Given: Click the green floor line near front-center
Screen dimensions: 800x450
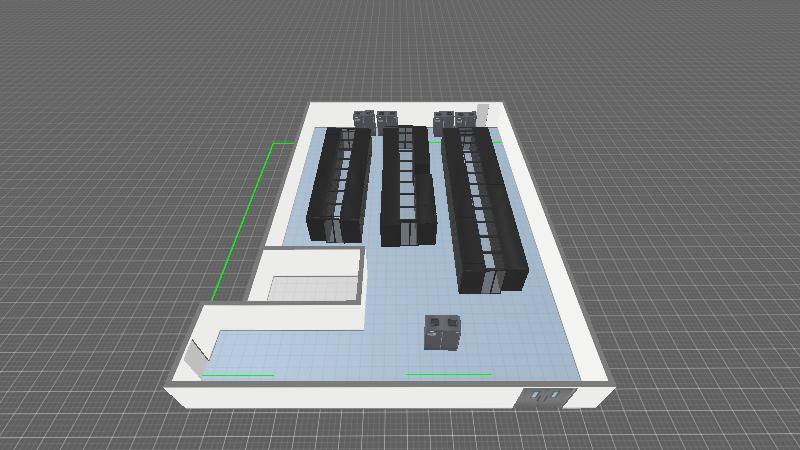Looking at the screenshot, I should (x=448, y=375).
